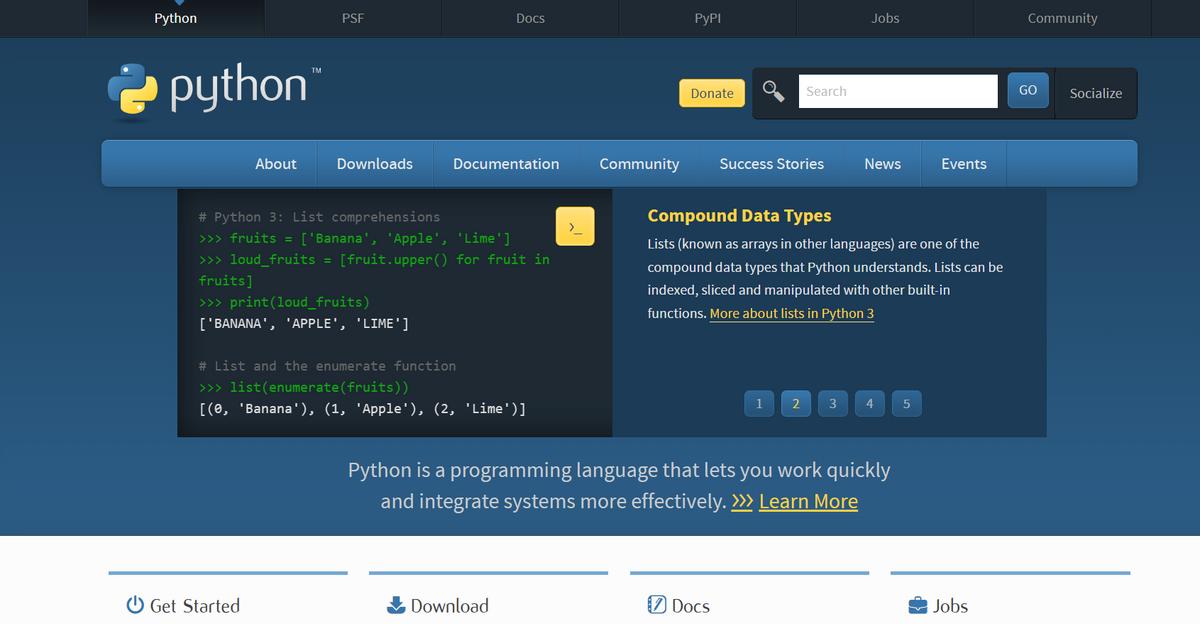Switch to the PyPI top tab
Viewport: 1200px width, 624px height.
707,18
